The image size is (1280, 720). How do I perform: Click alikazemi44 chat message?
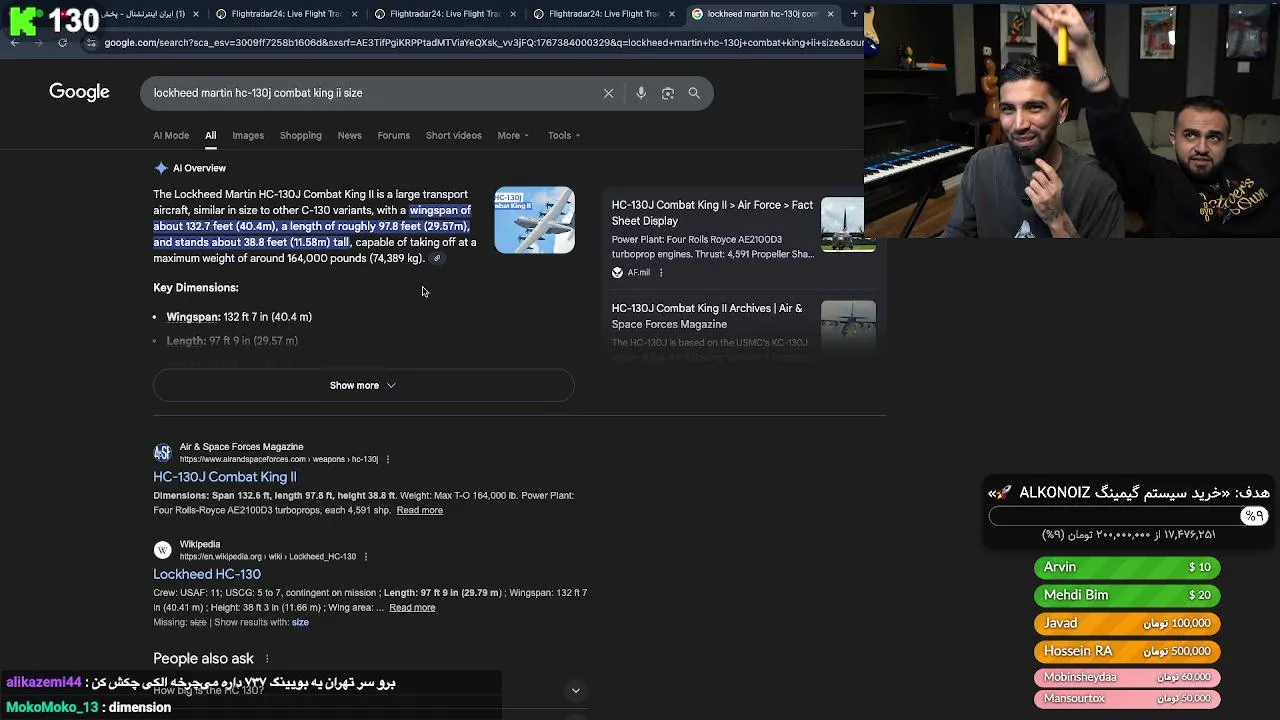200,682
